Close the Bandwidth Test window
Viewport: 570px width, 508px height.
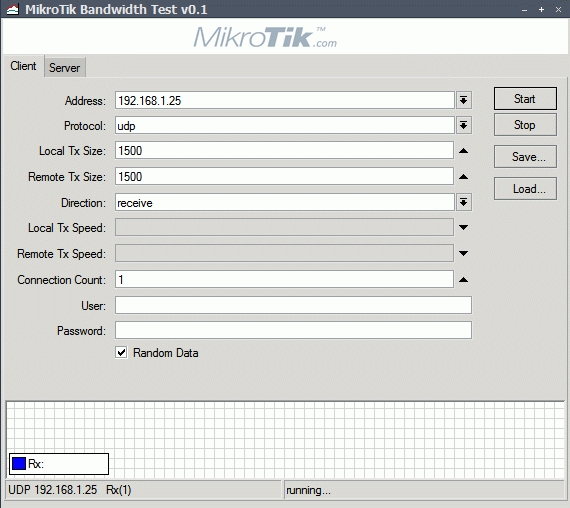pos(558,10)
